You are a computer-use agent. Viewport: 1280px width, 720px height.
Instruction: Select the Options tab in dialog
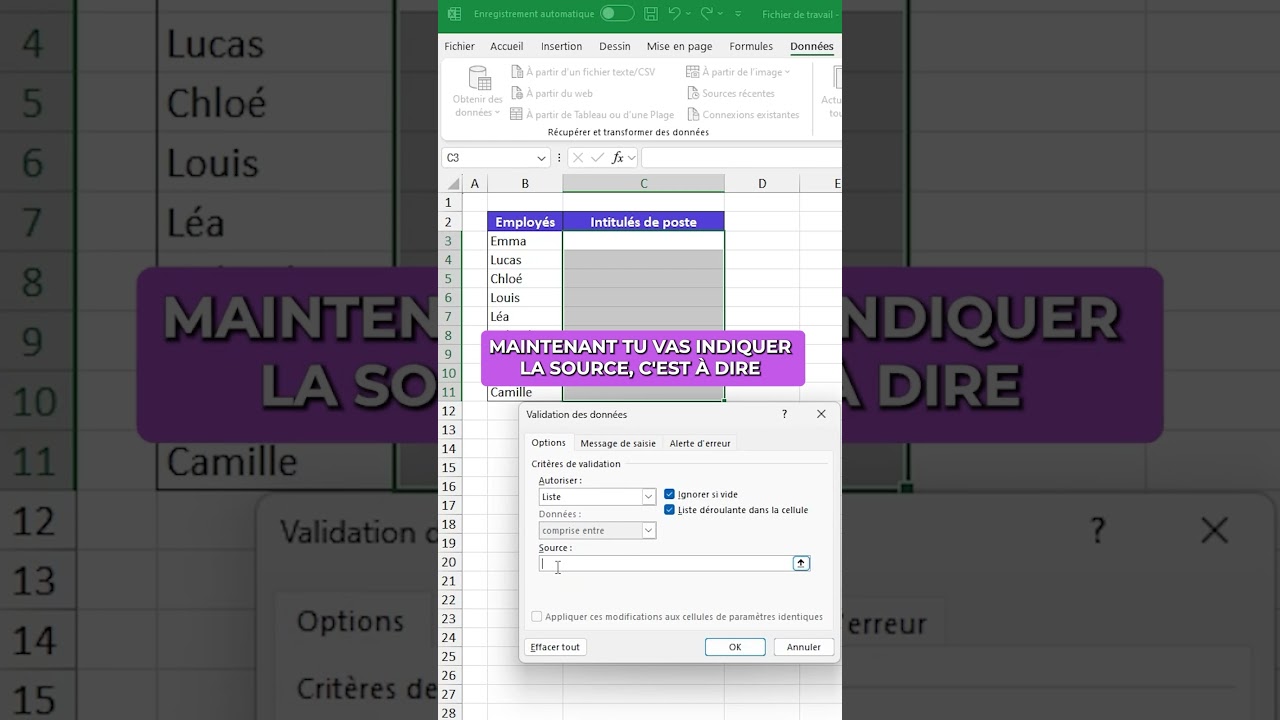coord(548,443)
